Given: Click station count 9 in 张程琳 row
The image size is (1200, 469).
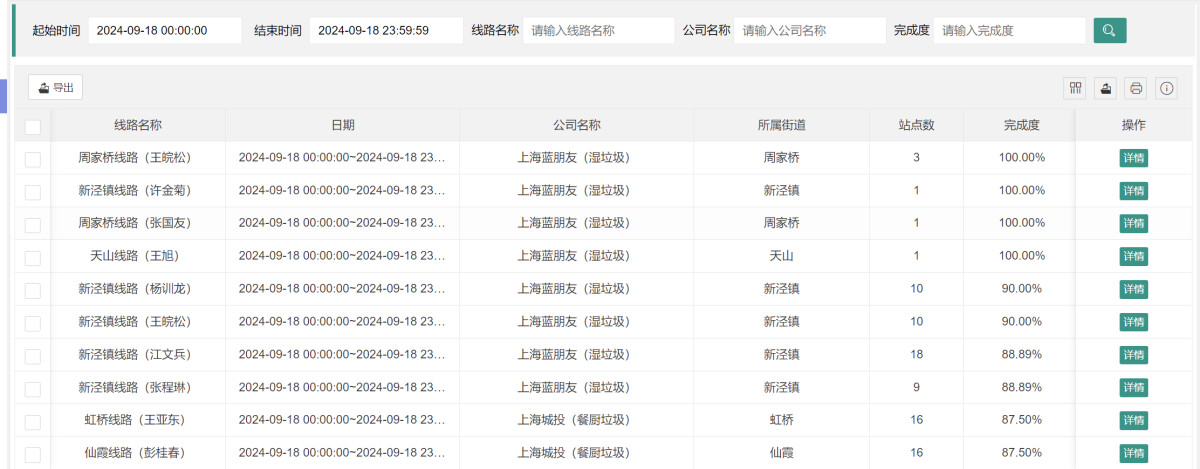Looking at the screenshot, I should pyautogui.click(x=916, y=388).
